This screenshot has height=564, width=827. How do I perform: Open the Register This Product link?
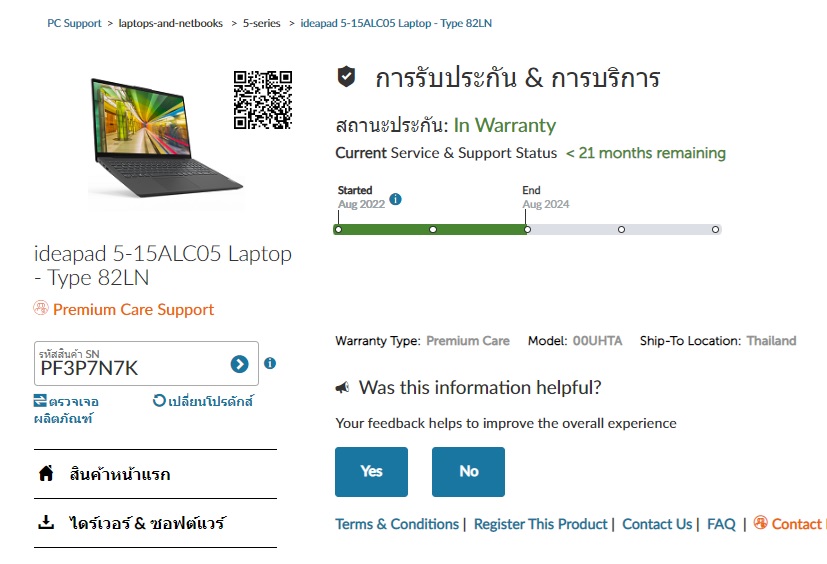pyautogui.click(x=541, y=524)
